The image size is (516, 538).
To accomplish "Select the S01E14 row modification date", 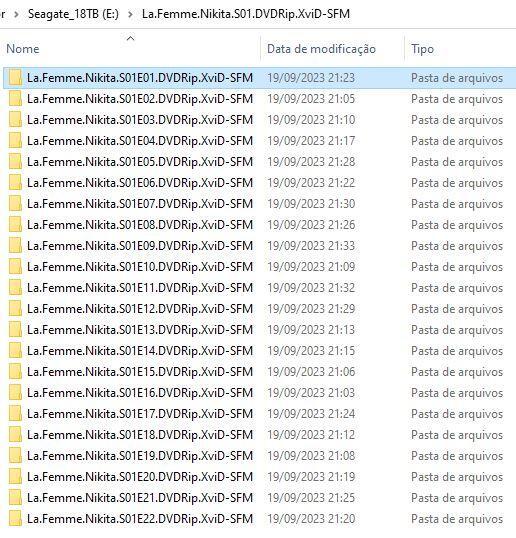I will (x=311, y=351).
